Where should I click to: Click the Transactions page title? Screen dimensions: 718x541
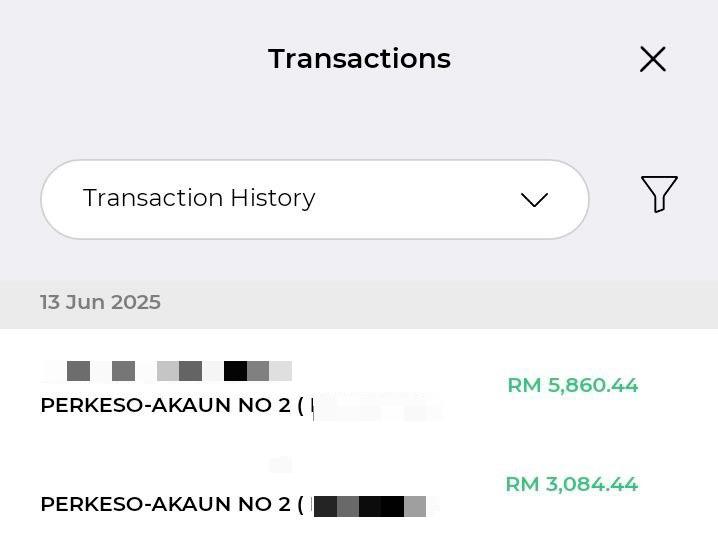coord(359,59)
